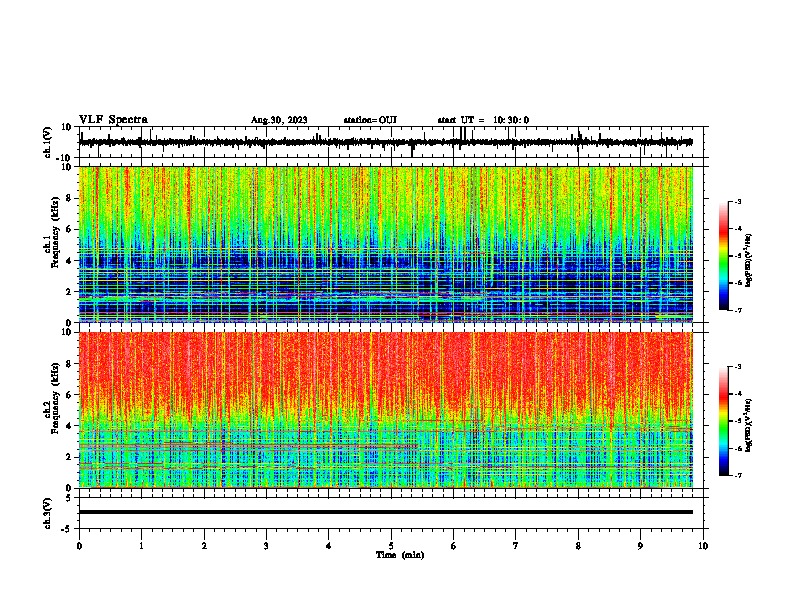Click the "3" tick on the time axis
This screenshot has width=792, height=612.
[x=266, y=546]
